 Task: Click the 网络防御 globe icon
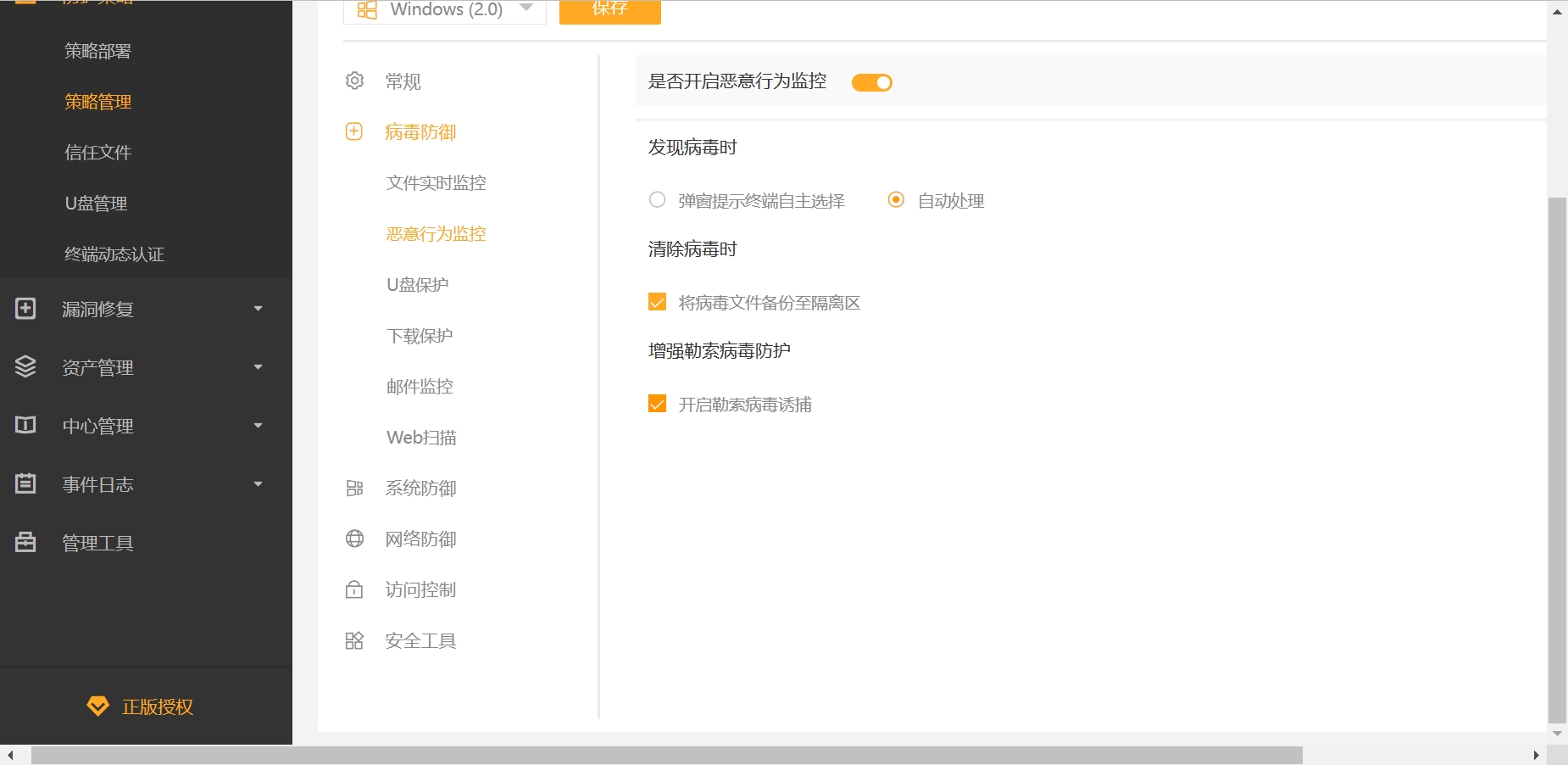point(354,539)
